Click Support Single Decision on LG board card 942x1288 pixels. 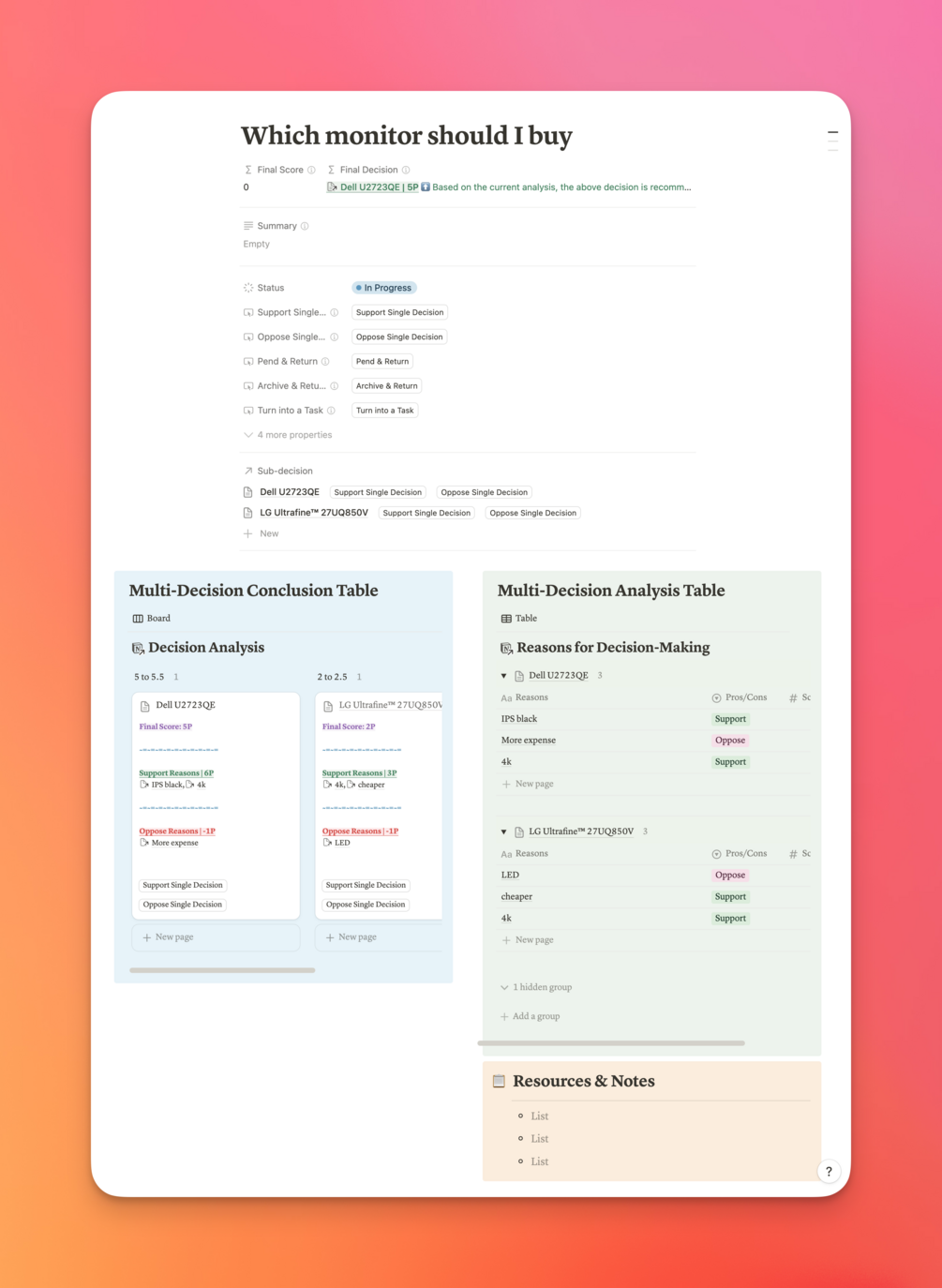point(366,885)
